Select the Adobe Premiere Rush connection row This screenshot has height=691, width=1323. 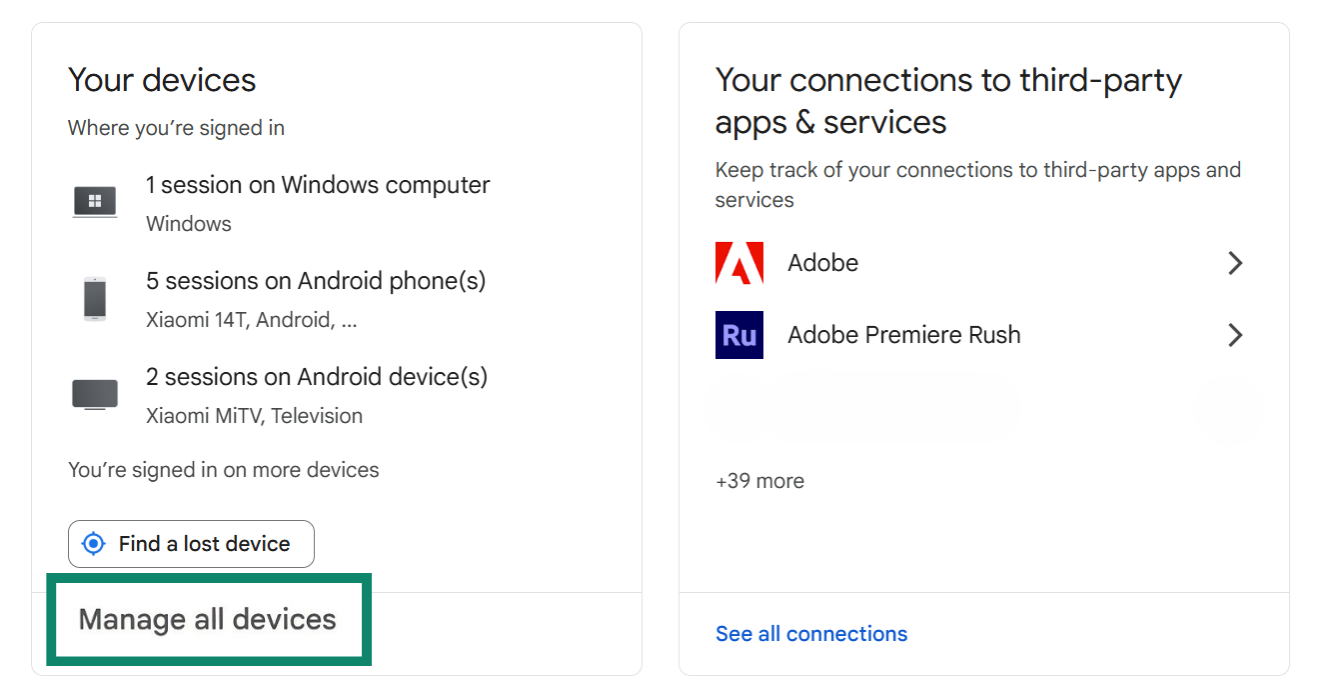pyautogui.click(x=904, y=334)
